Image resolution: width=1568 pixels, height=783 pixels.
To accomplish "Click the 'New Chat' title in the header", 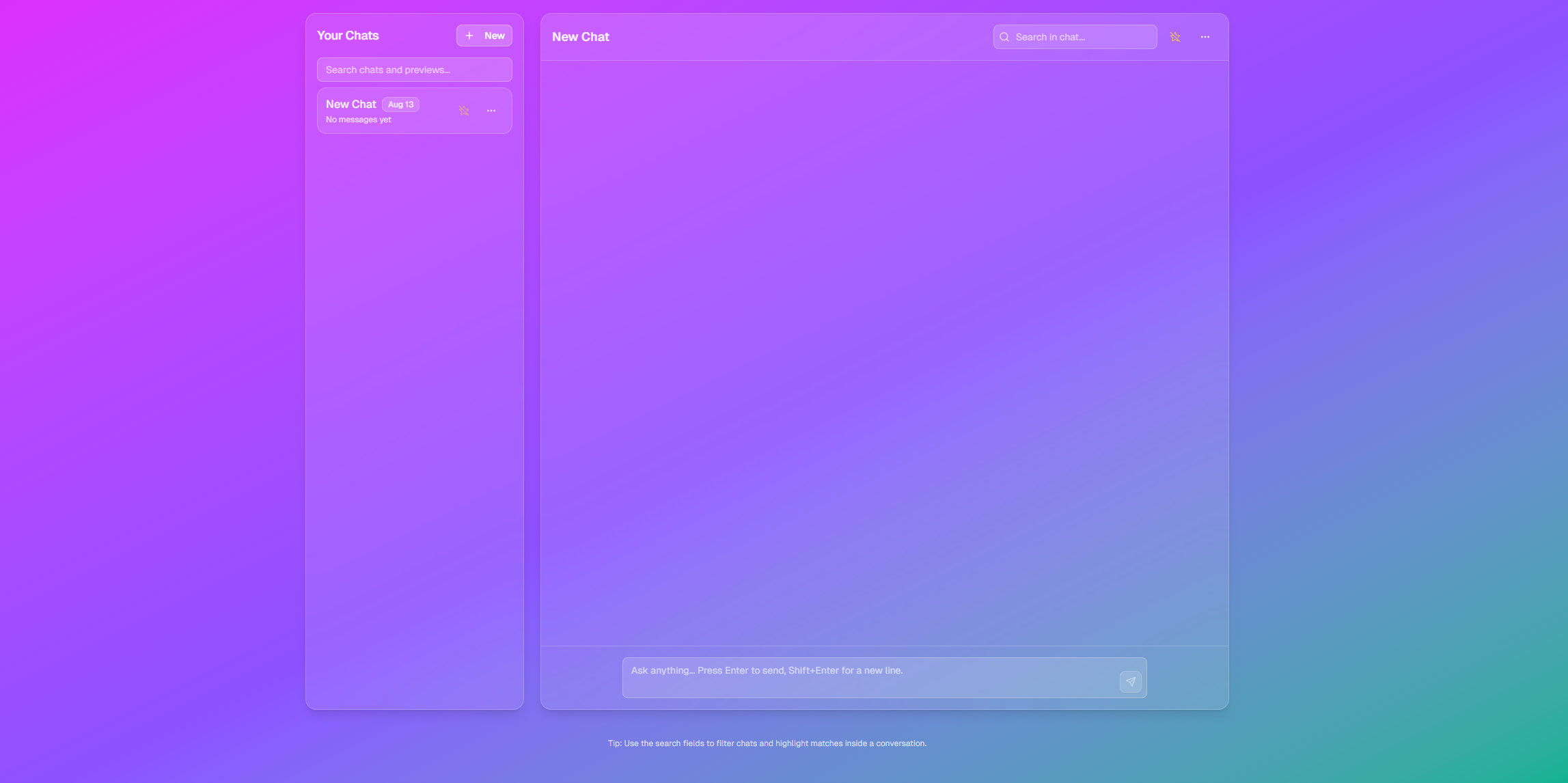I will coord(580,36).
